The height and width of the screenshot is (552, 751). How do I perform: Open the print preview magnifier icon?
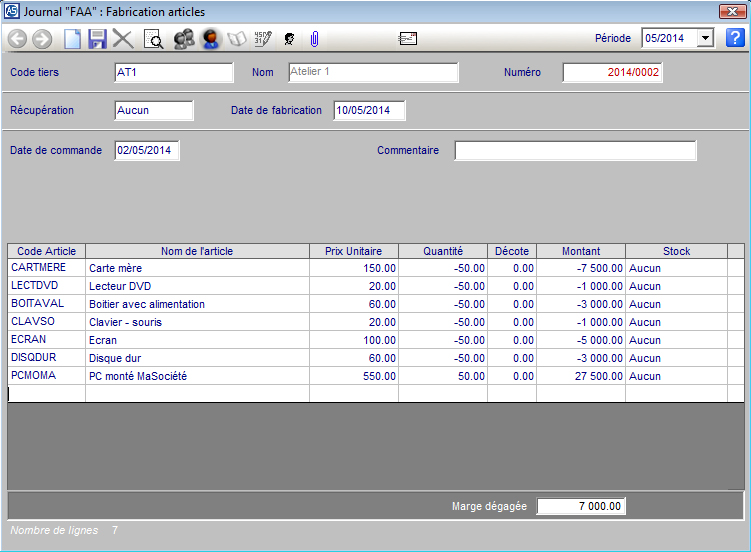click(154, 39)
